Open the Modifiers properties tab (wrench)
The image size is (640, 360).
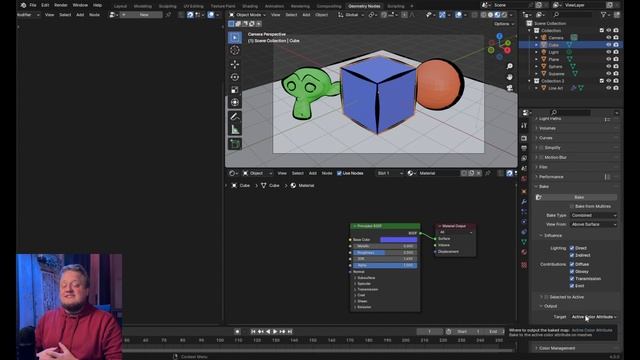pyautogui.click(x=524, y=202)
